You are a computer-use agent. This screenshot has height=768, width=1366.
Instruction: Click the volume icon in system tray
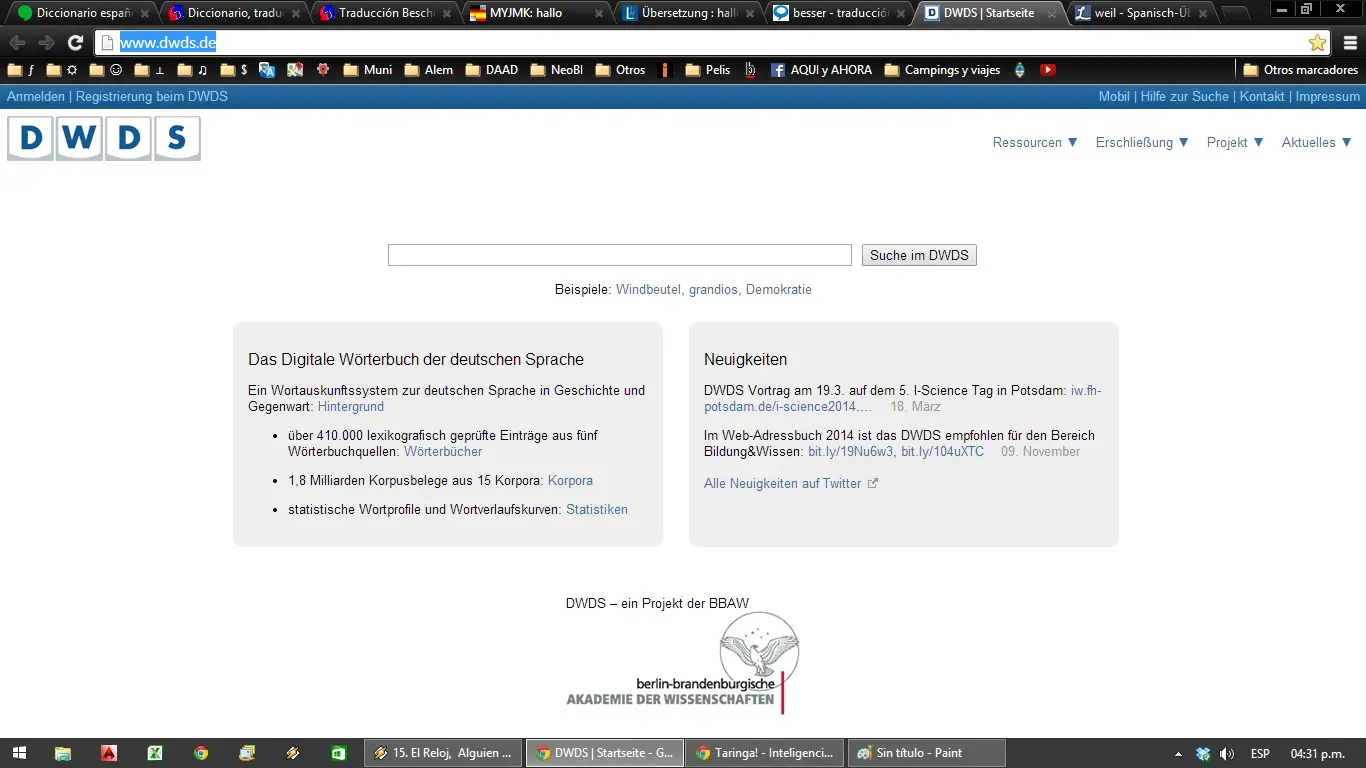tap(1227, 753)
